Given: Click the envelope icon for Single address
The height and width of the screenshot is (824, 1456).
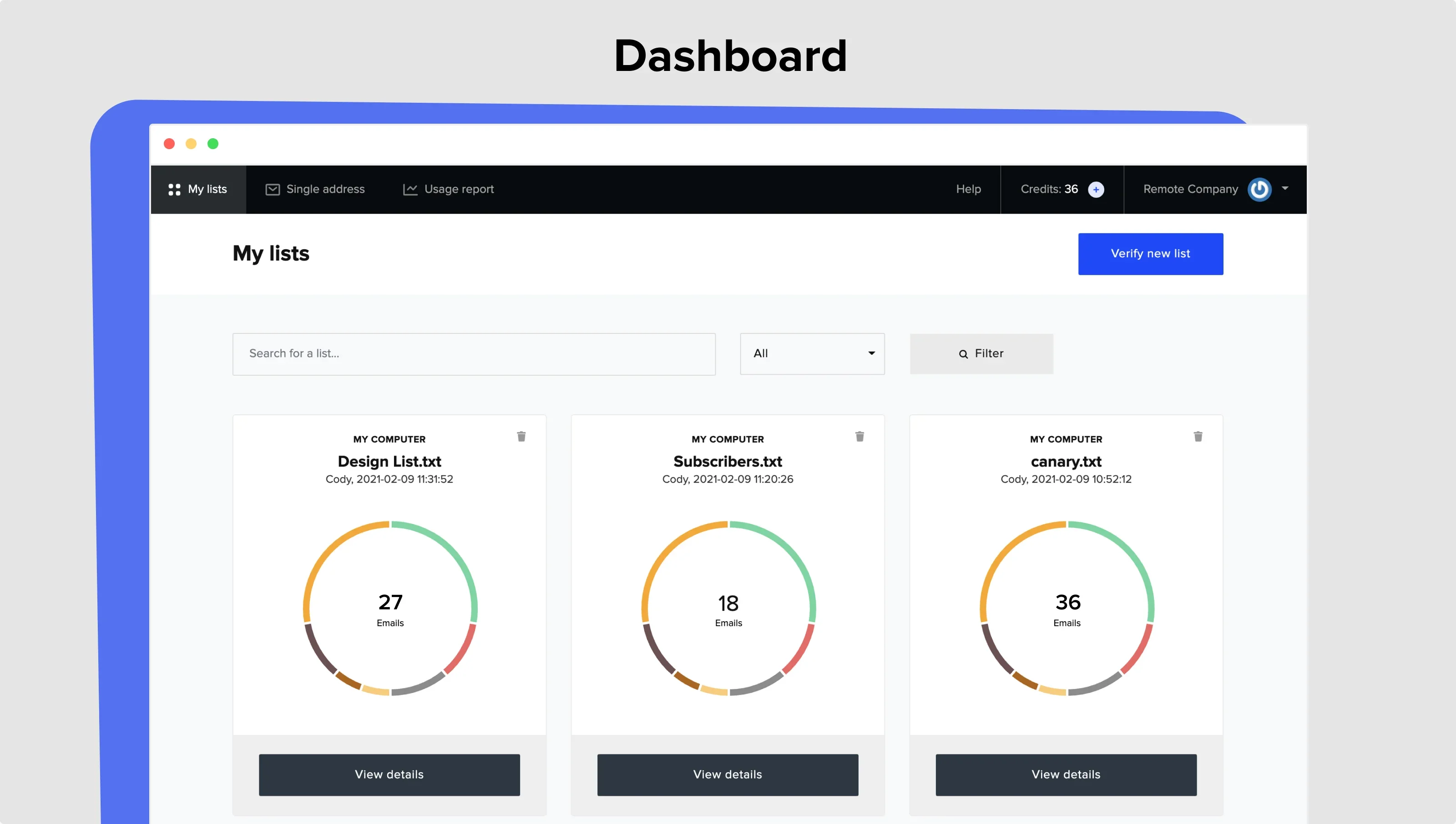Looking at the screenshot, I should point(272,190).
